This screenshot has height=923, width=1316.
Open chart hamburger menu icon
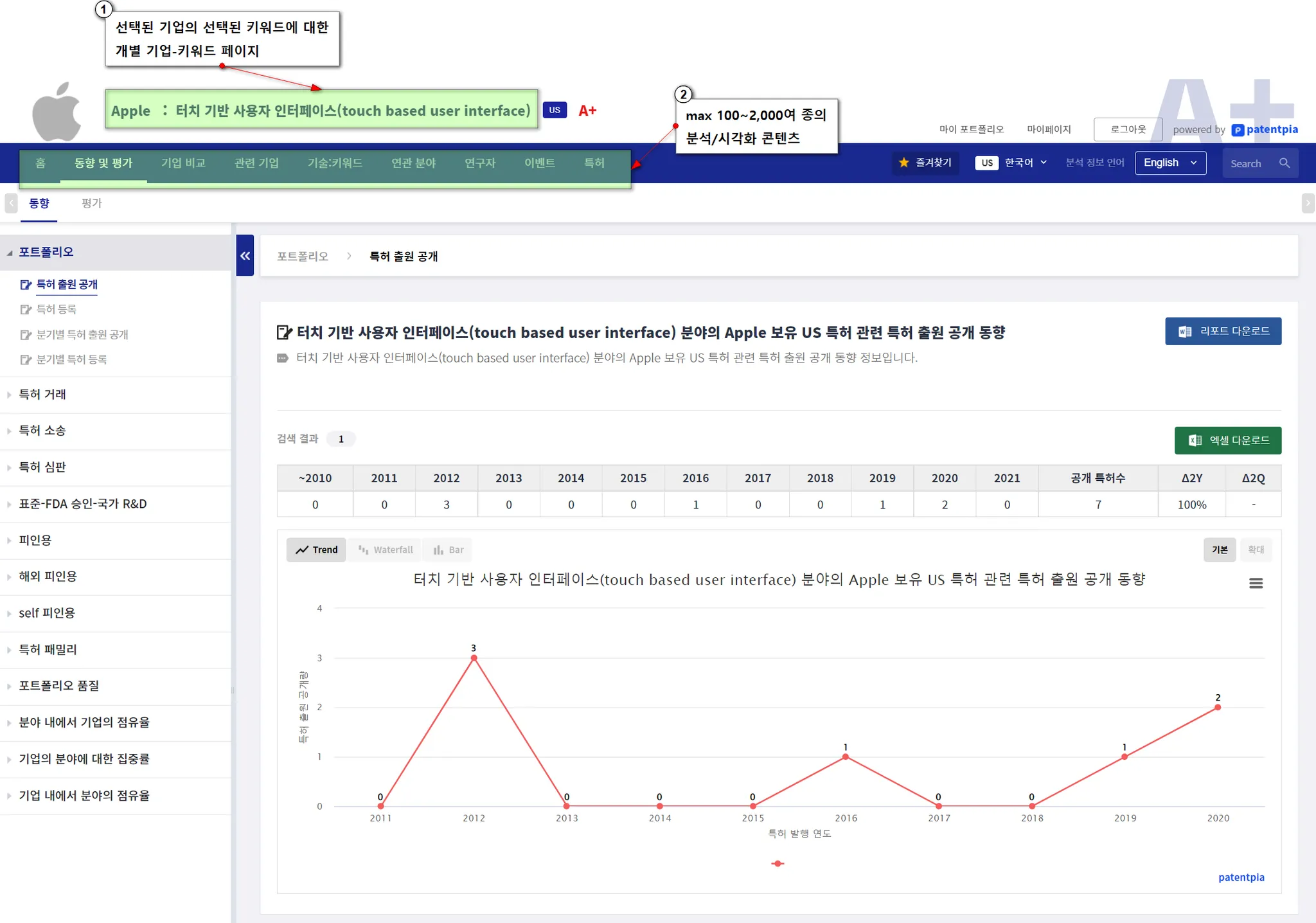(x=1256, y=583)
